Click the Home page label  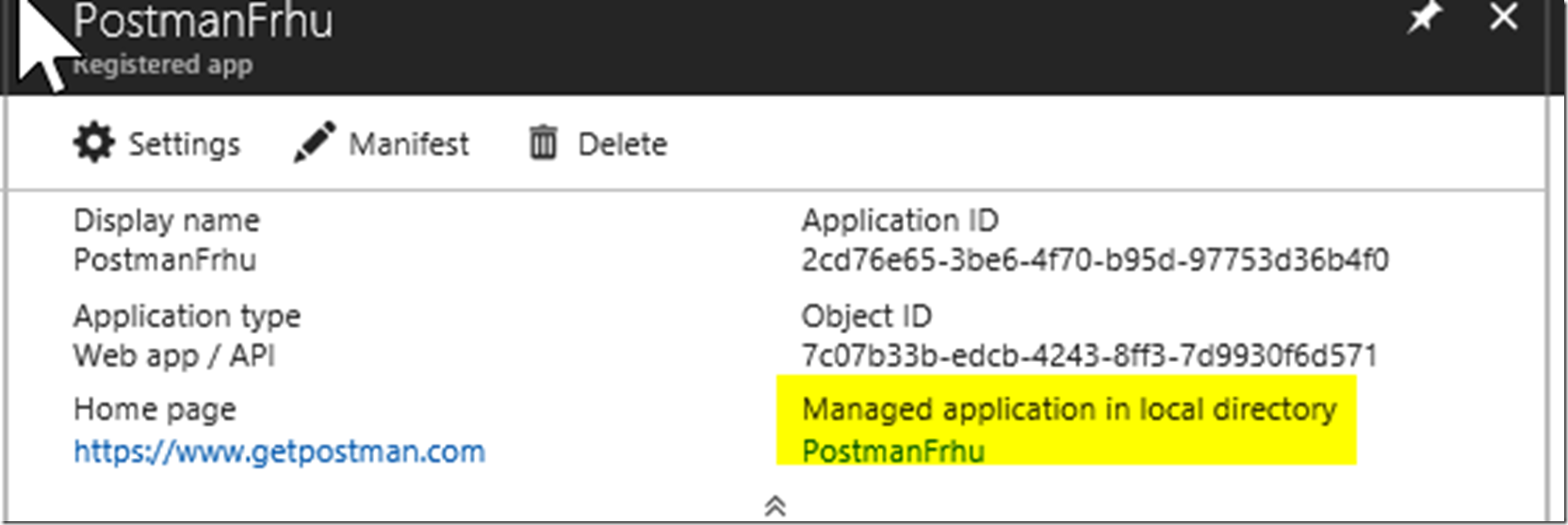(x=155, y=410)
